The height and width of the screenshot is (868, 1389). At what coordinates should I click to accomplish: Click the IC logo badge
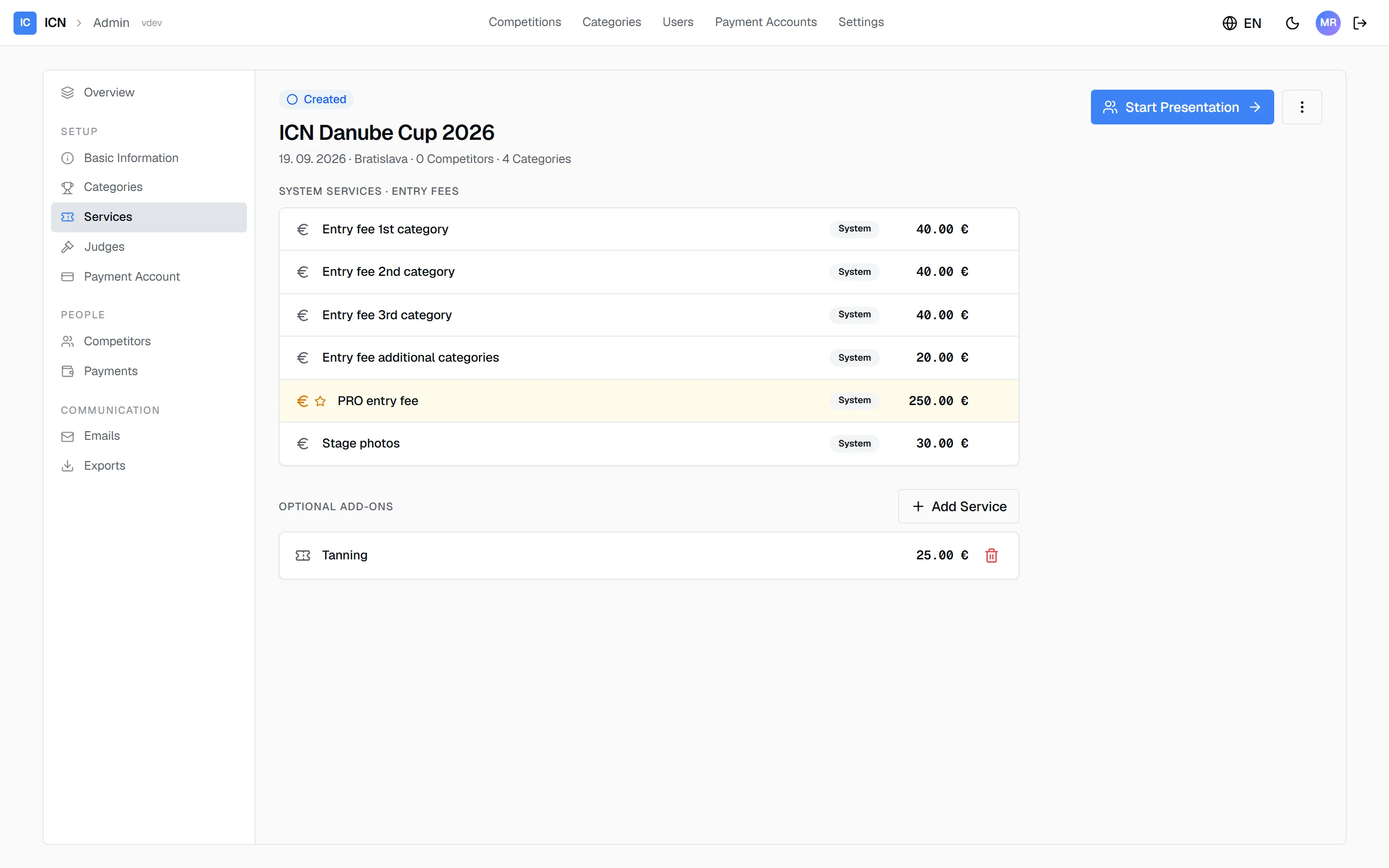tap(25, 23)
